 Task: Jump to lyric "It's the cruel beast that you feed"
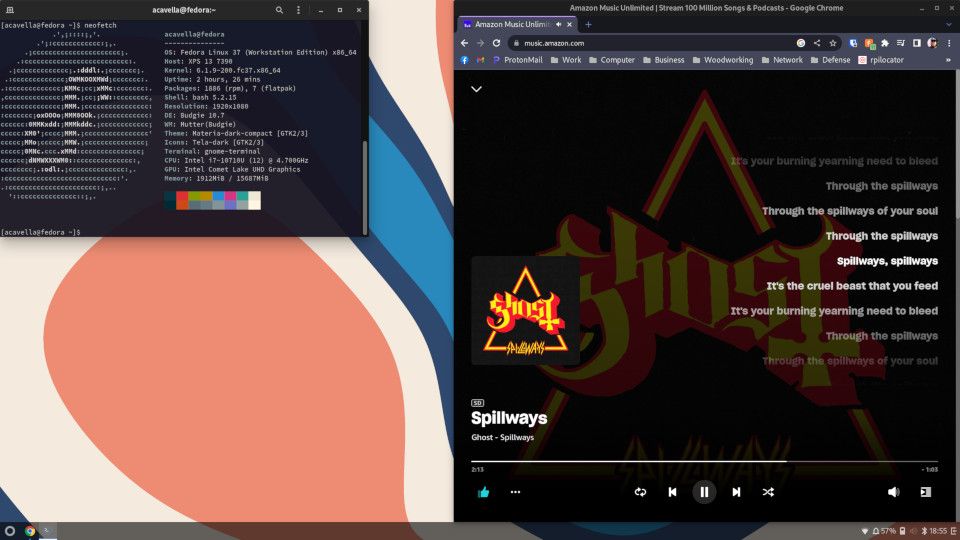[x=852, y=286]
